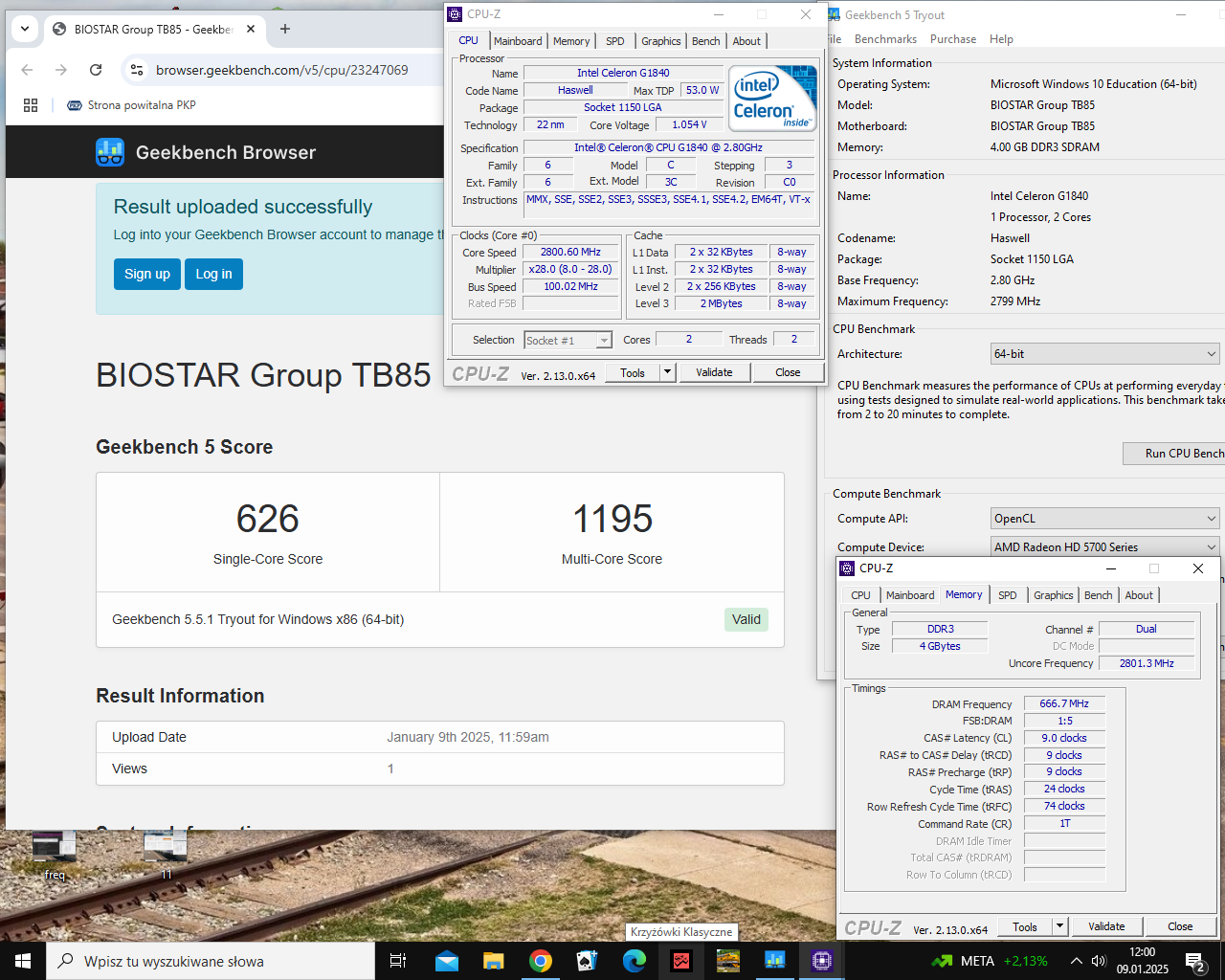The width and height of the screenshot is (1225, 980).
Task: Click Close button in top CPU-Z window
Action: [788, 372]
